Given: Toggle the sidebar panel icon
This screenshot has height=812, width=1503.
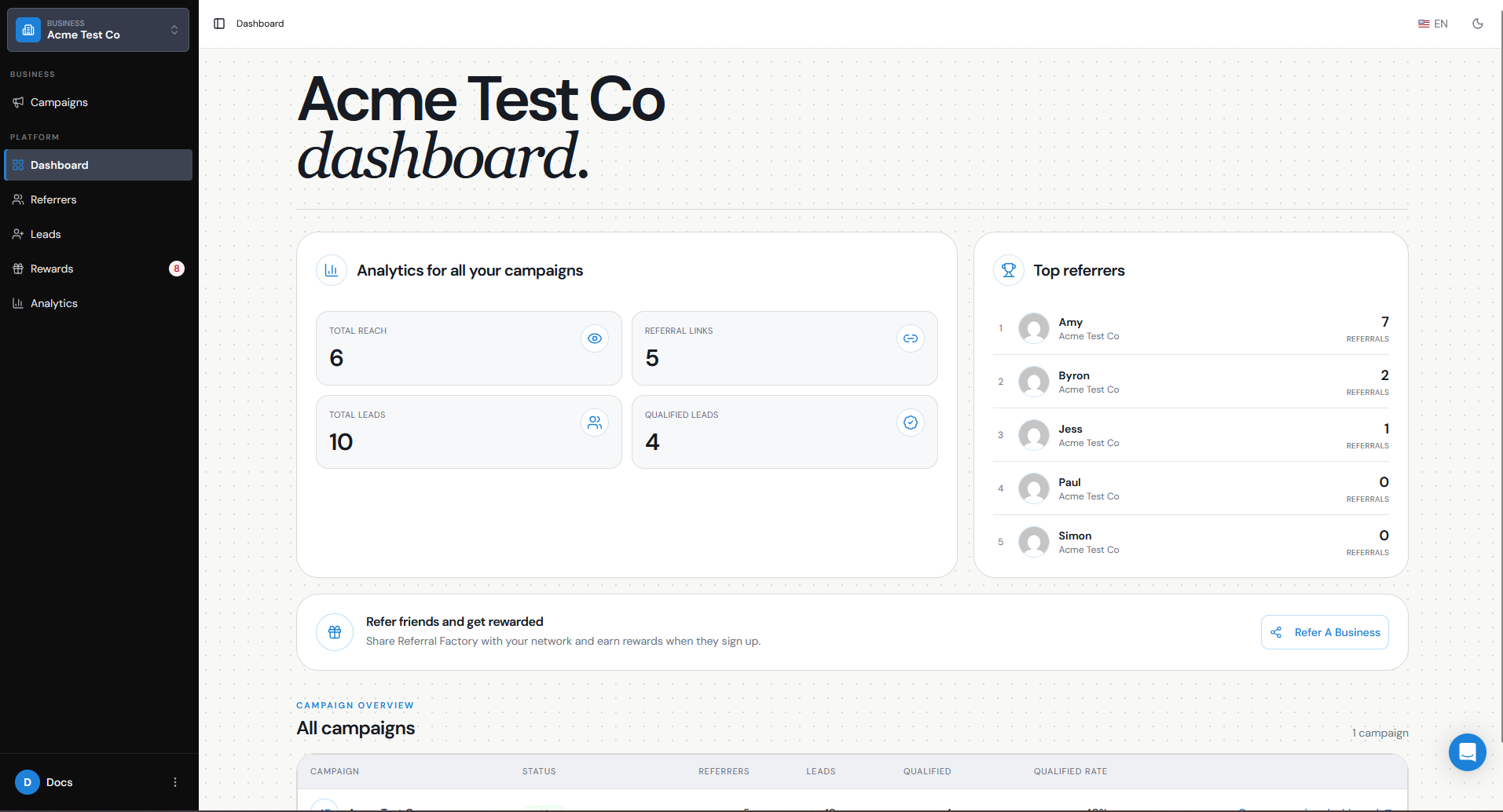Looking at the screenshot, I should click(x=219, y=24).
